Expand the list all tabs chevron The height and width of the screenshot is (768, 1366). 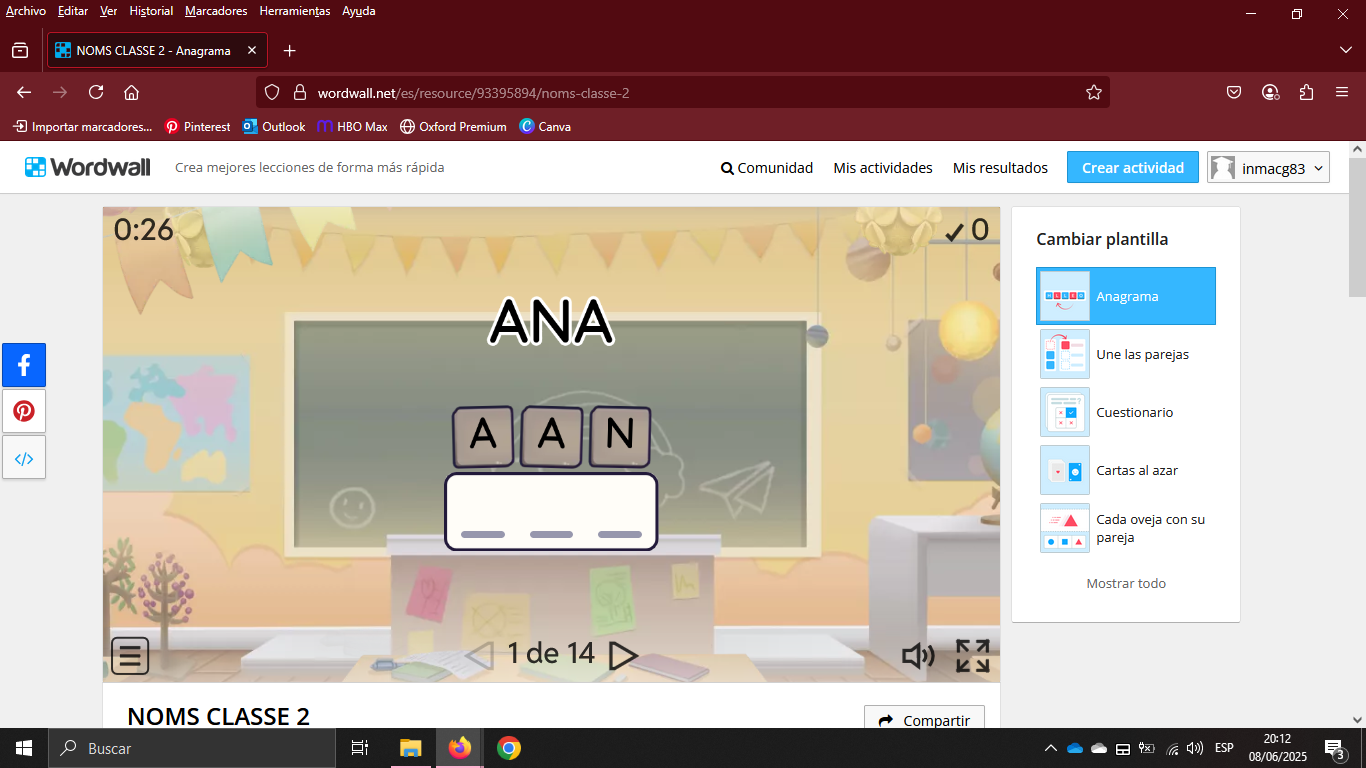[1345, 50]
